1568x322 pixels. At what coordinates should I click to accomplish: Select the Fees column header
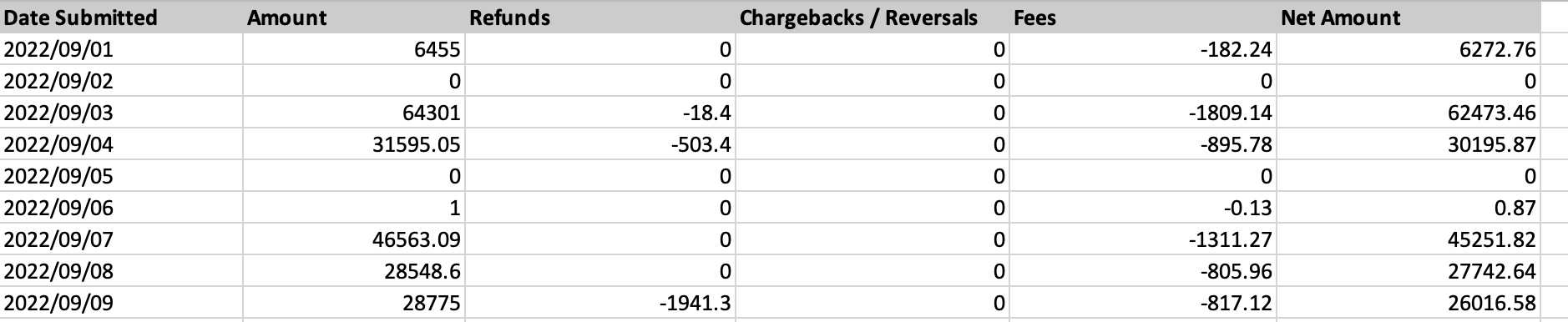(x=1143, y=18)
